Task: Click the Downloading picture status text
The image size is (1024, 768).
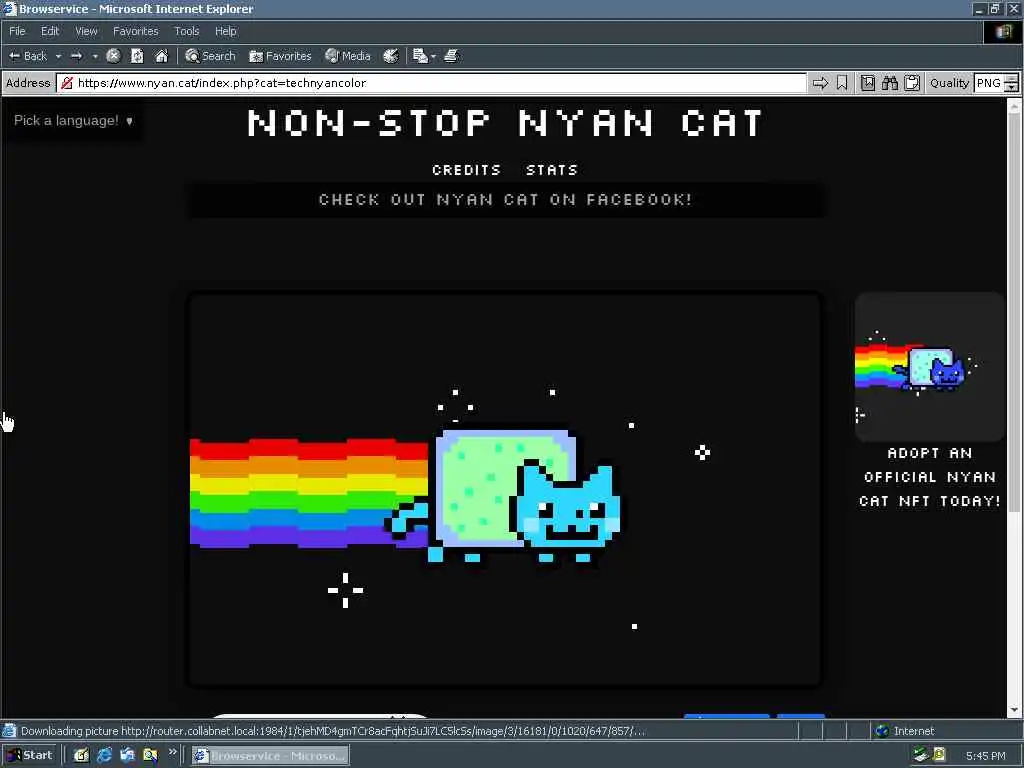Action: pos(333,731)
